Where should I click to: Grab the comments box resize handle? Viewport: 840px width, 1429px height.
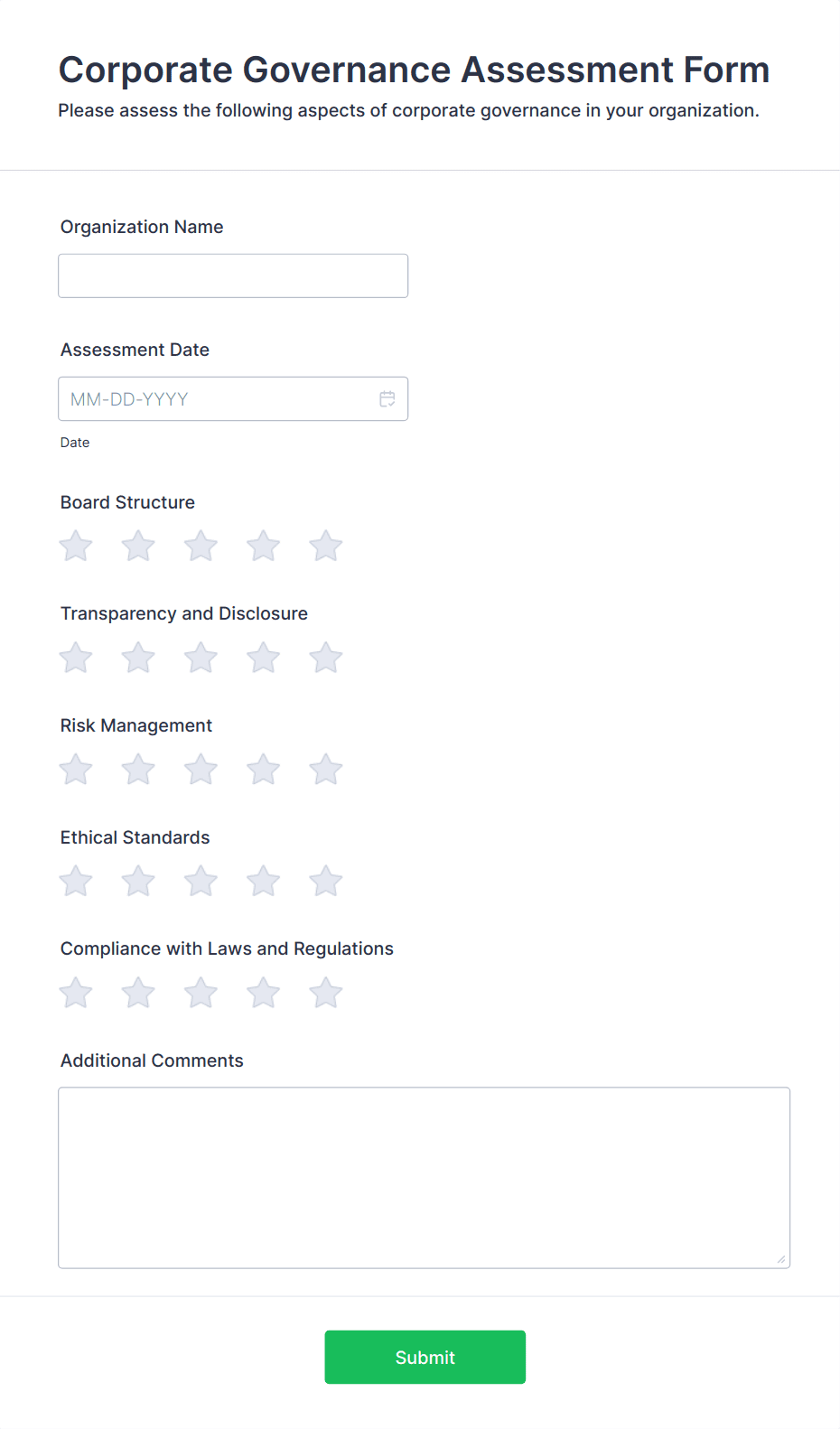click(x=781, y=1259)
